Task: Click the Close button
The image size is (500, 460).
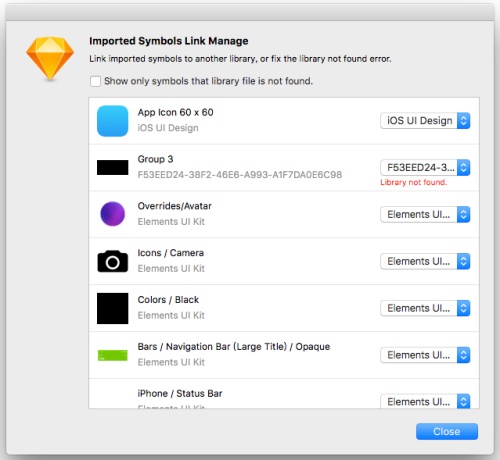Action: tap(447, 432)
